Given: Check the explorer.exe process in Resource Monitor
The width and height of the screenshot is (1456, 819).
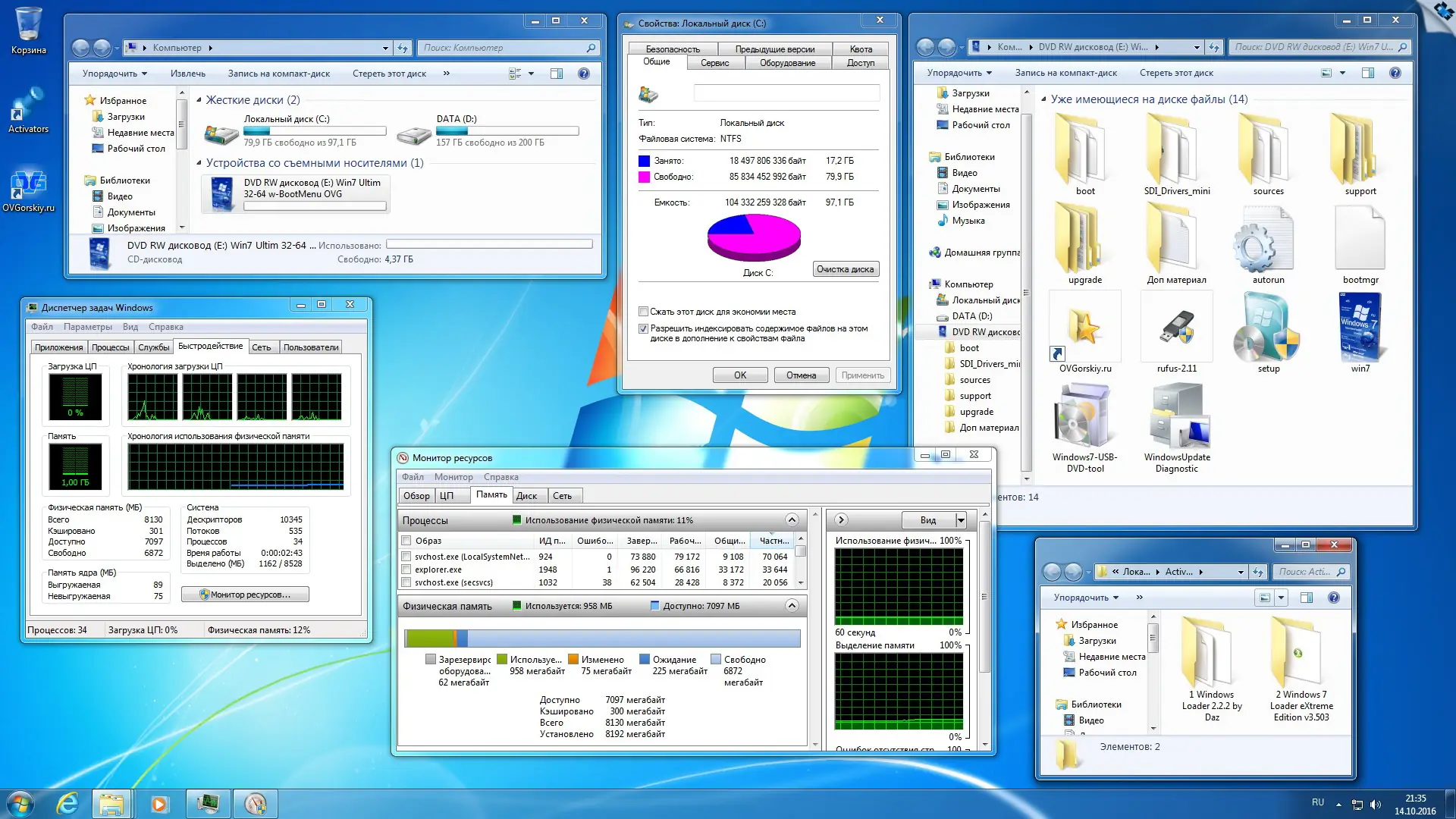Looking at the screenshot, I should [x=406, y=570].
